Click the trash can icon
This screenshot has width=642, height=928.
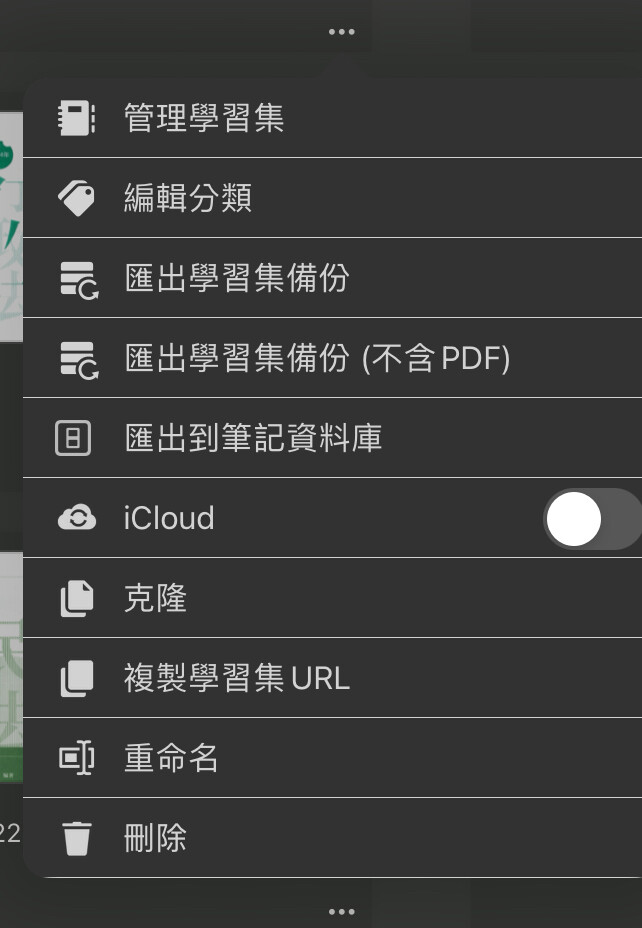pos(76,838)
